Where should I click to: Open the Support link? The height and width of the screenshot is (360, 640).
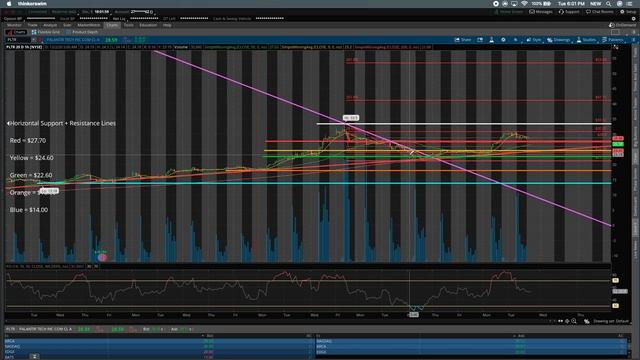pos(569,12)
